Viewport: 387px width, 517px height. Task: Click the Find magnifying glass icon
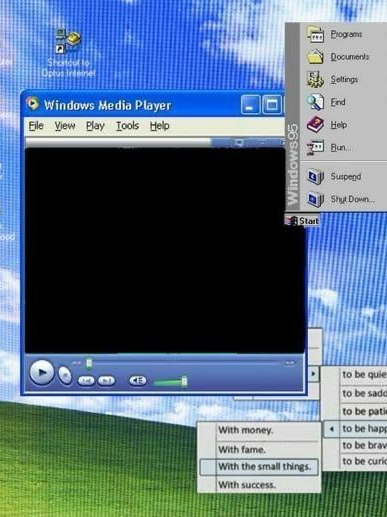click(x=315, y=102)
